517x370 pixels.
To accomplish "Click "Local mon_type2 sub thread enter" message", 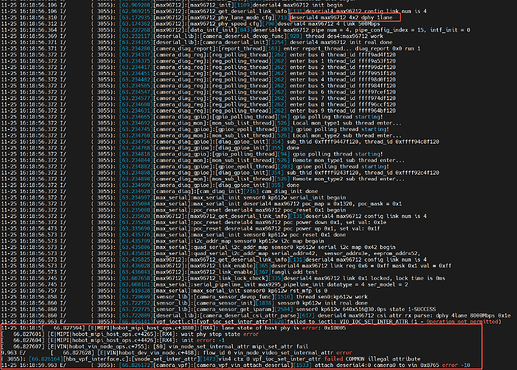I will pos(347,135).
